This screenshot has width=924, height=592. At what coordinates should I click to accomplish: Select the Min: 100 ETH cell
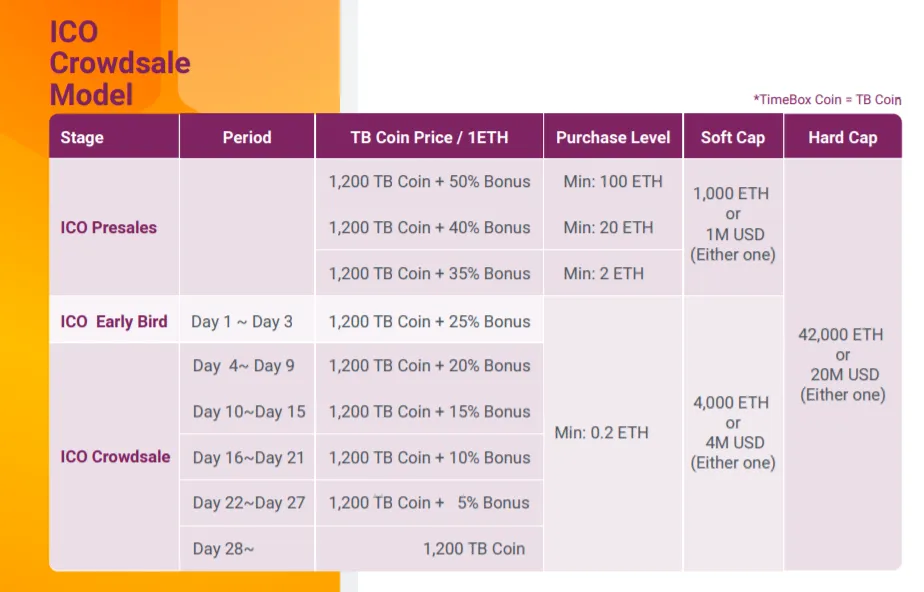click(x=613, y=181)
